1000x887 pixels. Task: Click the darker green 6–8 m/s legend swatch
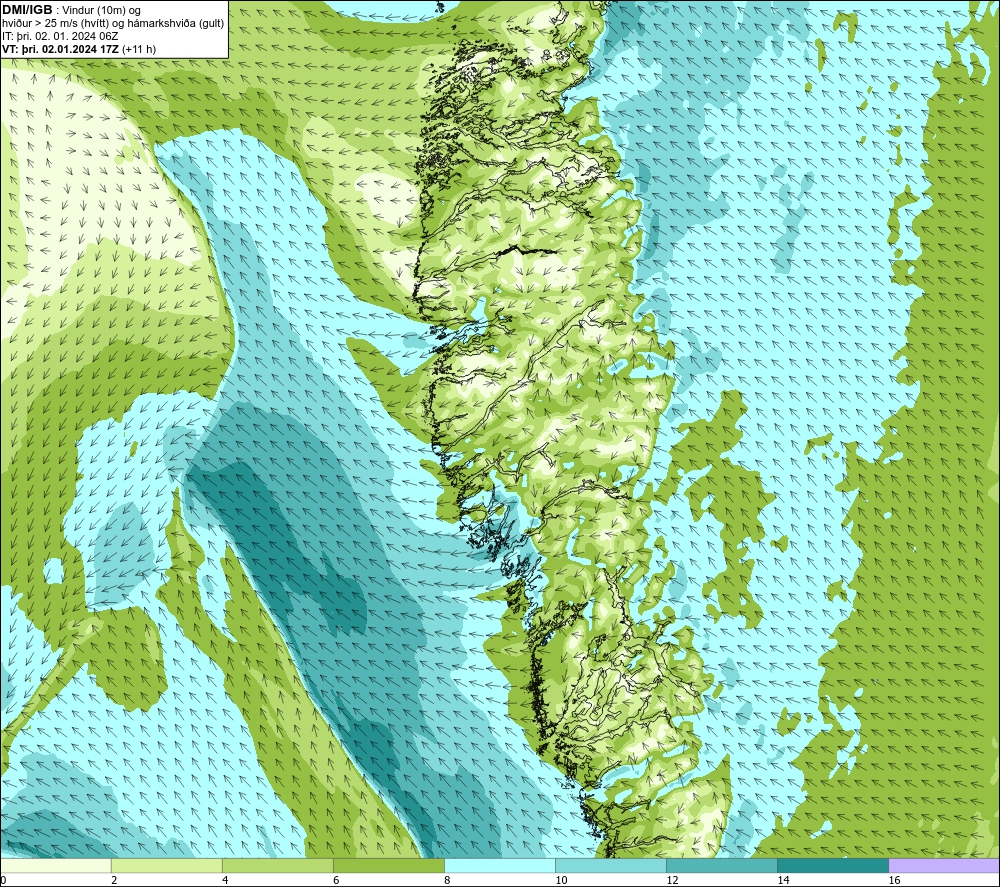(x=388, y=865)
